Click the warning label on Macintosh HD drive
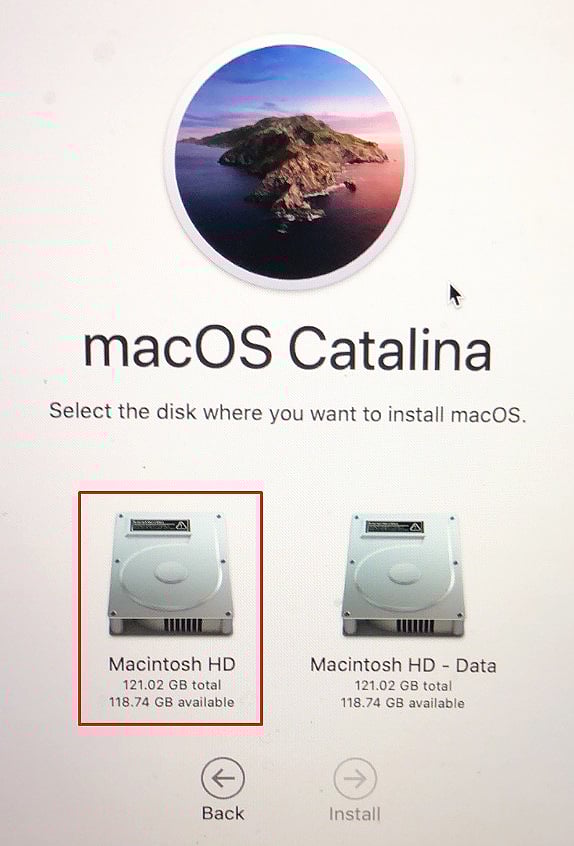This screenshot has width=574, height=846. click(x=160, y=526)
